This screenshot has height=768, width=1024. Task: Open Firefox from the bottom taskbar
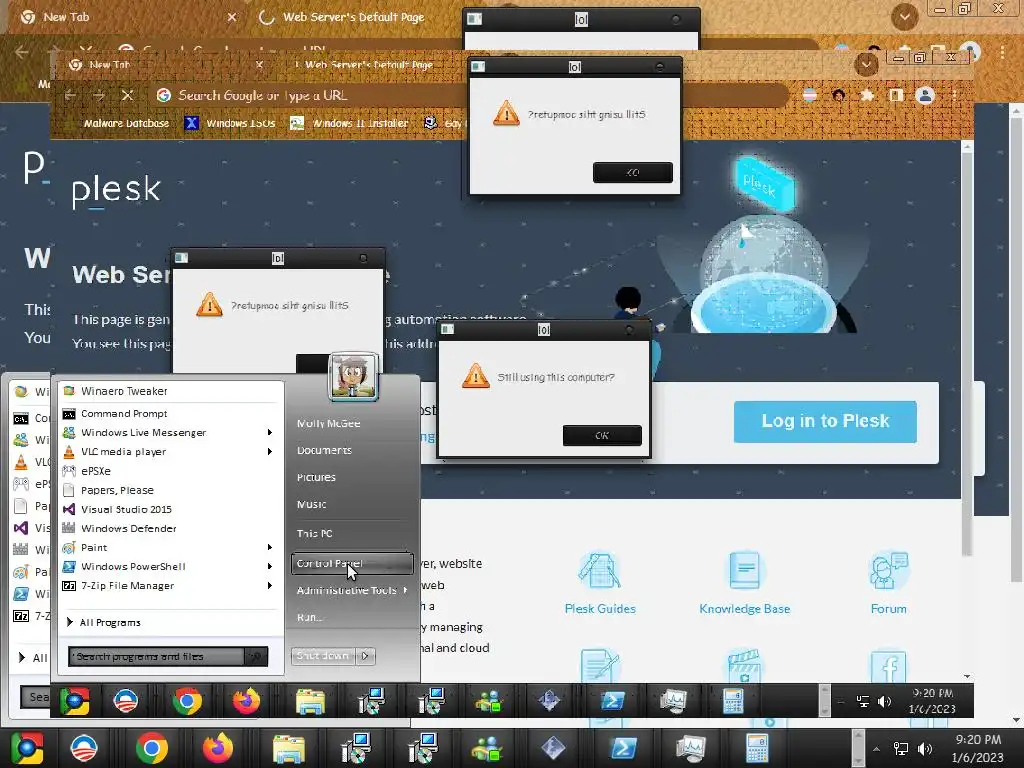(218, 748)
